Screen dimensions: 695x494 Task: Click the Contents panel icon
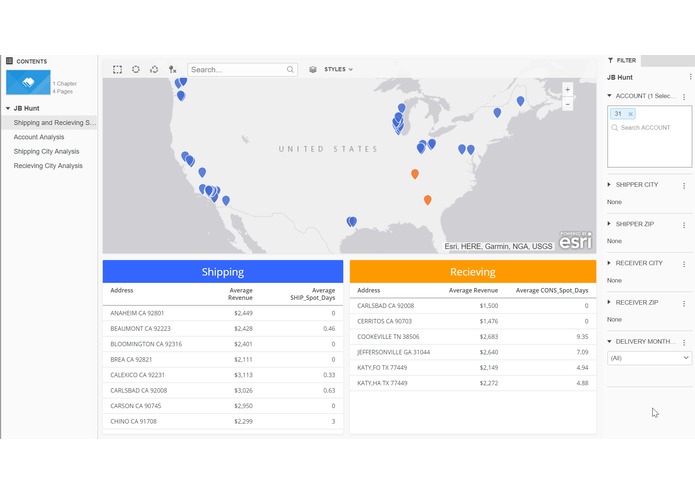point(9,61)
